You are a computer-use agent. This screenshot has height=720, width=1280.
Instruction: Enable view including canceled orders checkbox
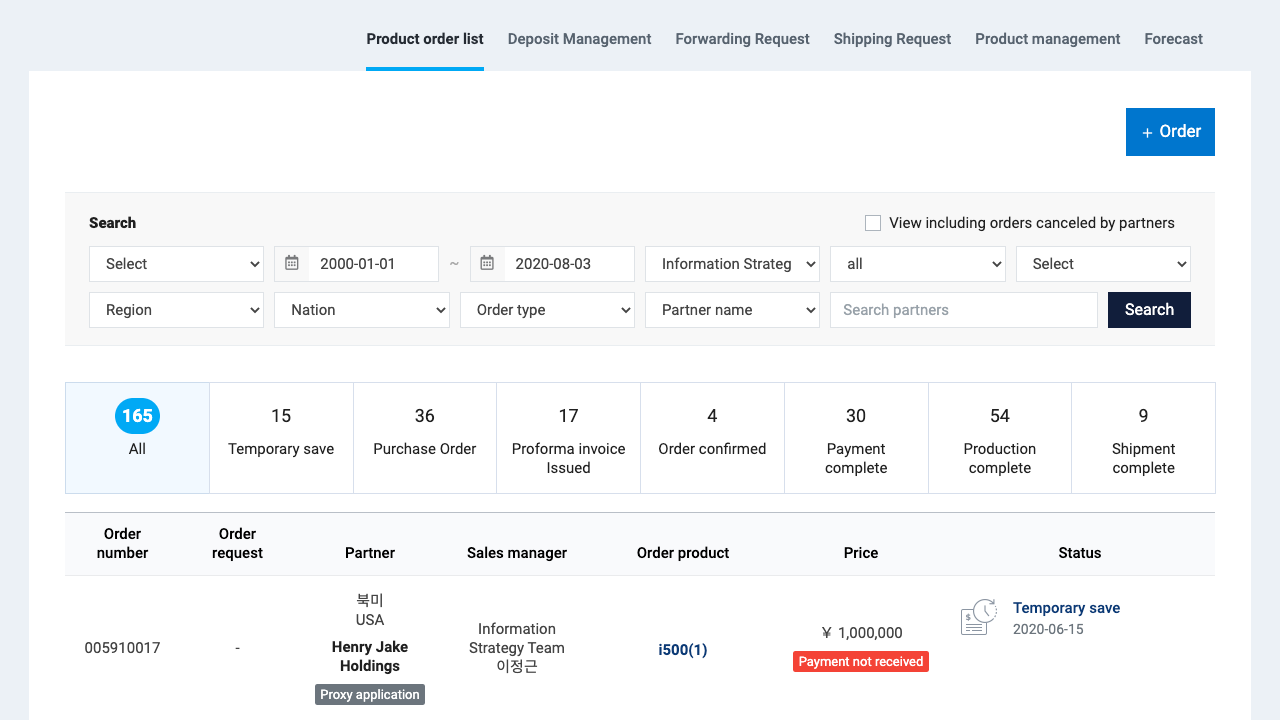click(x=873, y=223)
